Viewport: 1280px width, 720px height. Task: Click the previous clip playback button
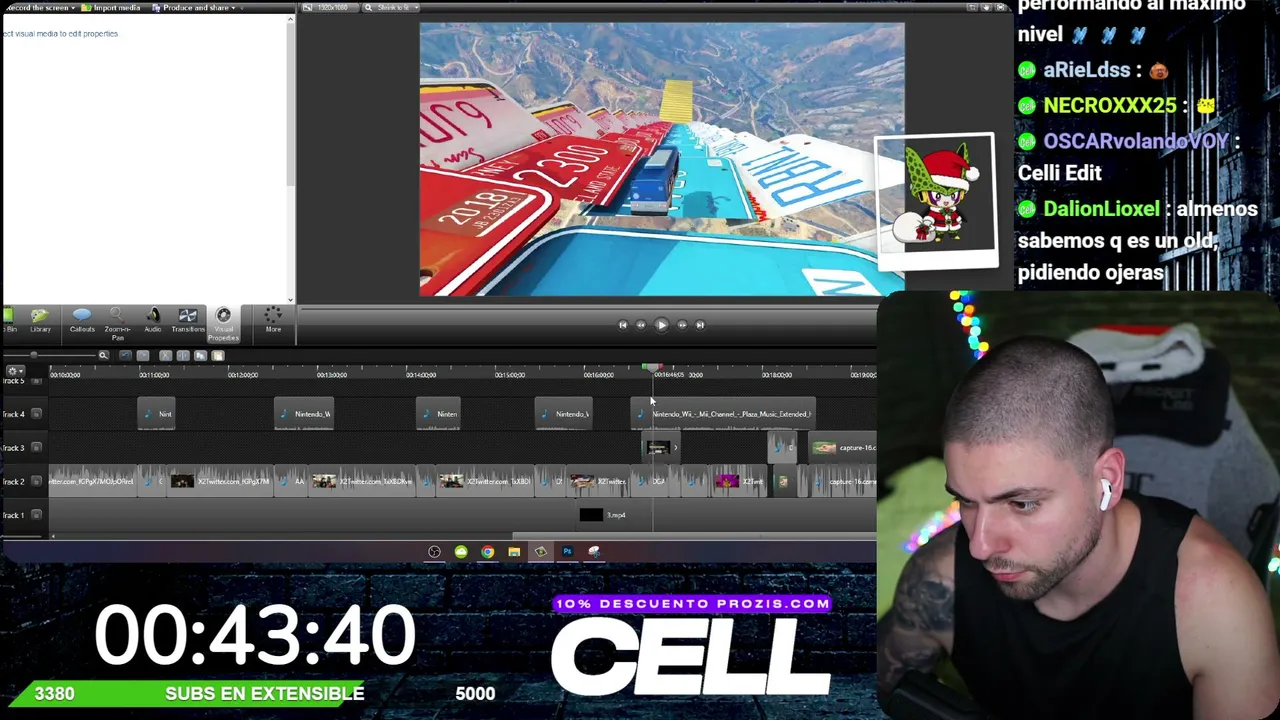tap(622, 325)
